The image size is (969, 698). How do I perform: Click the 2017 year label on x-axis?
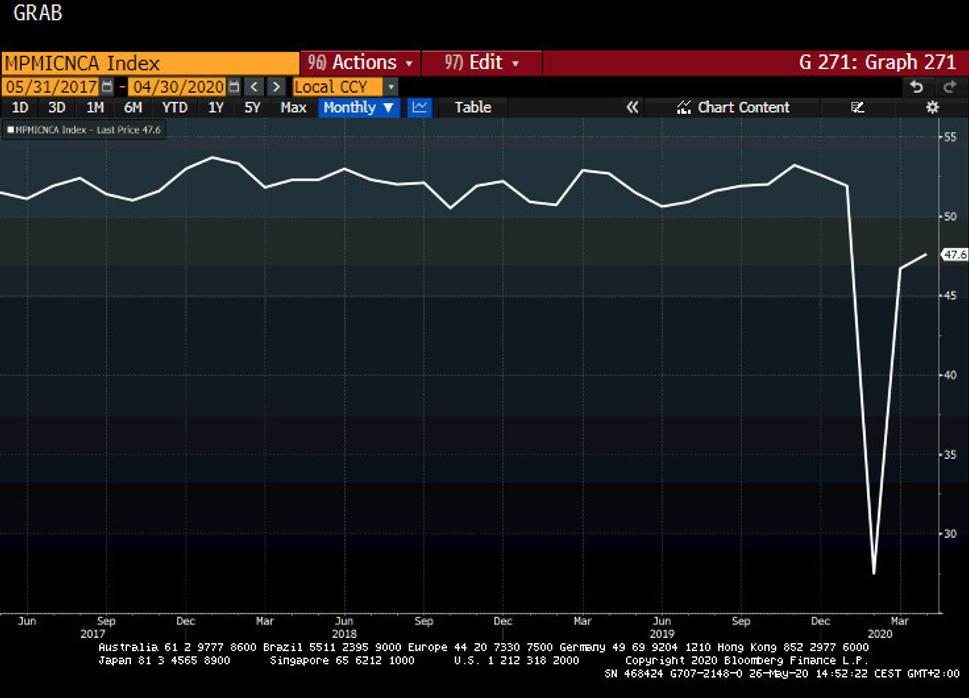[93, 634]
